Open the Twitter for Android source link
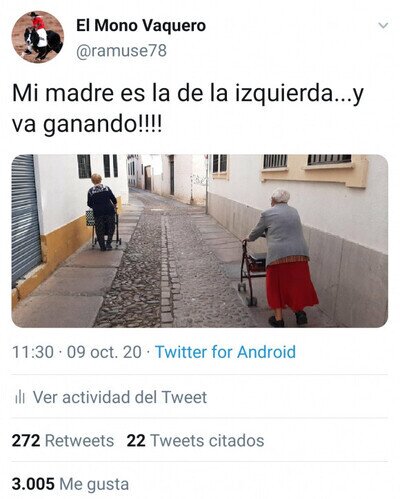 point(226,352)
